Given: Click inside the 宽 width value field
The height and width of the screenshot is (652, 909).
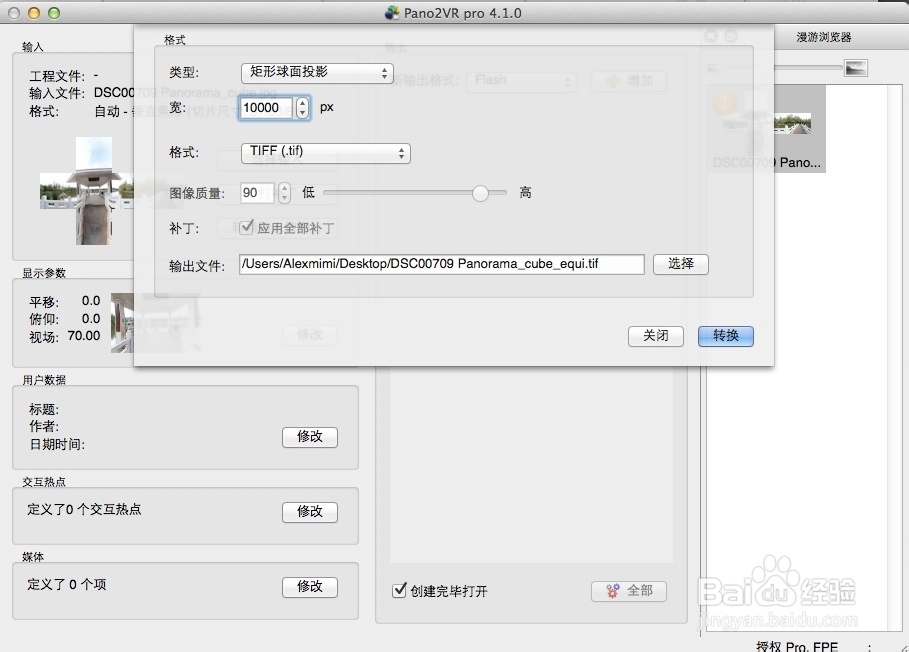Looking at the screenshot, I should pyautogui.click(x=268, y=107).
